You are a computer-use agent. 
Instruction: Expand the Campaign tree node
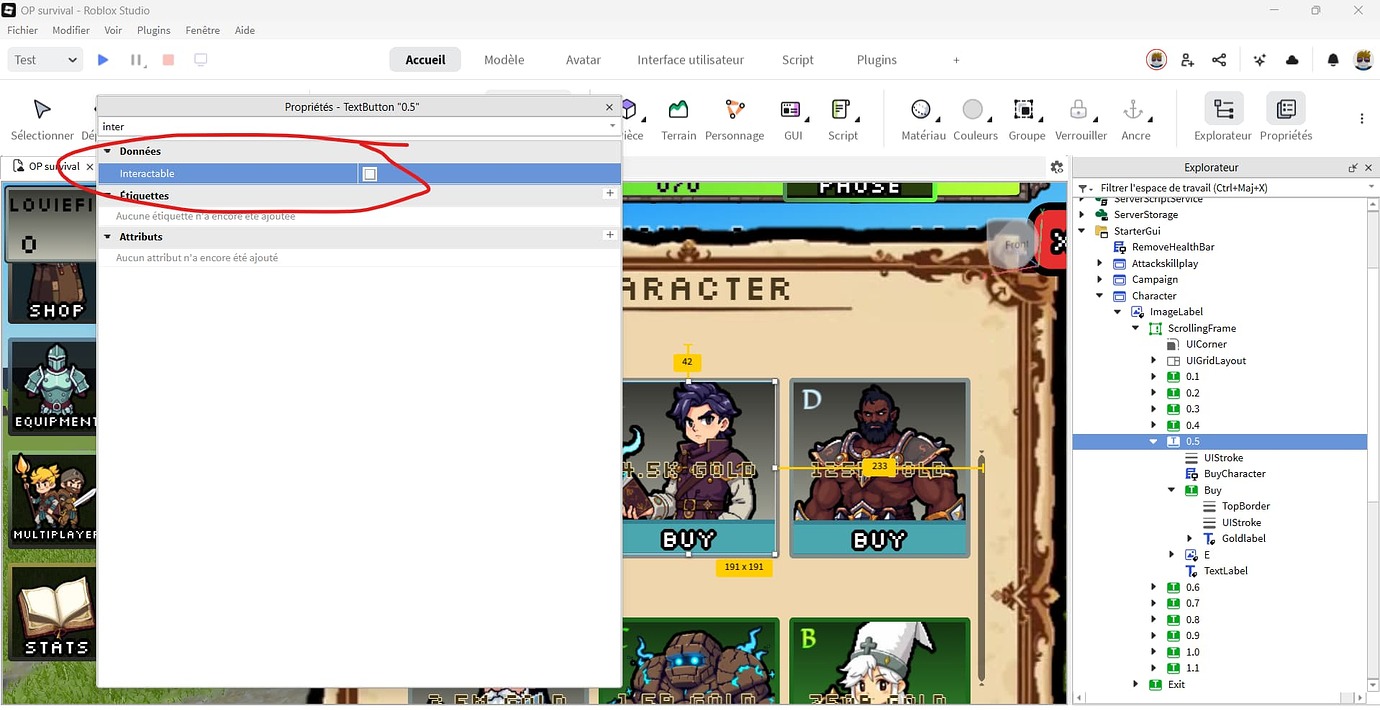click(x=1100, y=280)
